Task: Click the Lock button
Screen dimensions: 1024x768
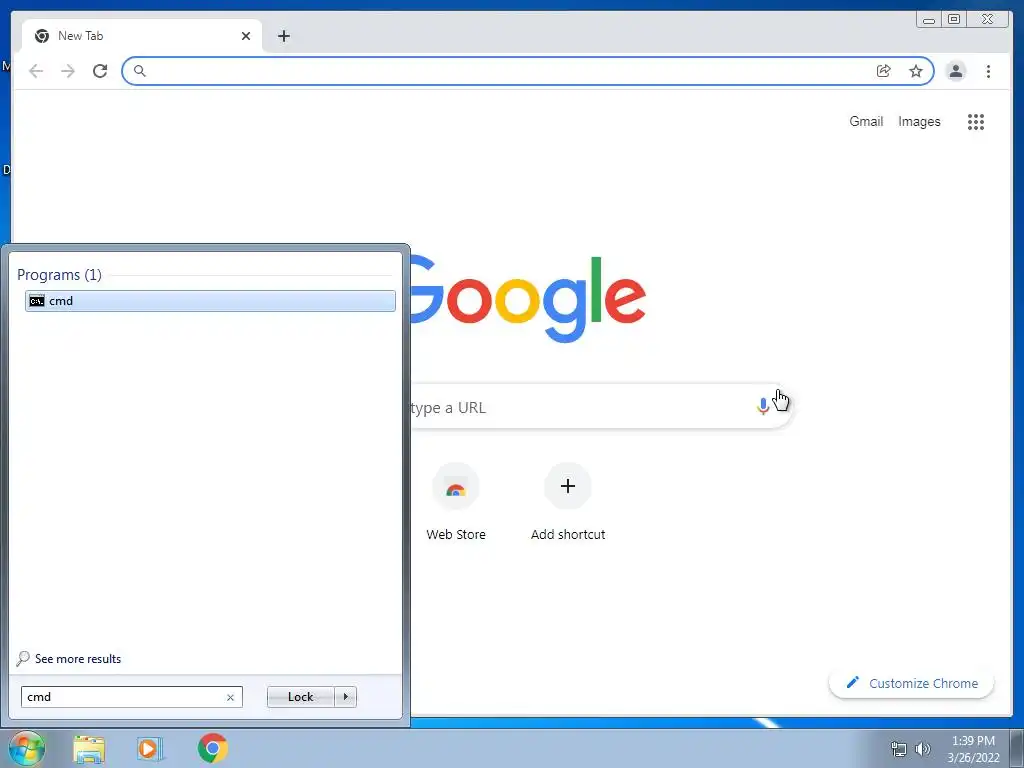Action: click(300, 697)
